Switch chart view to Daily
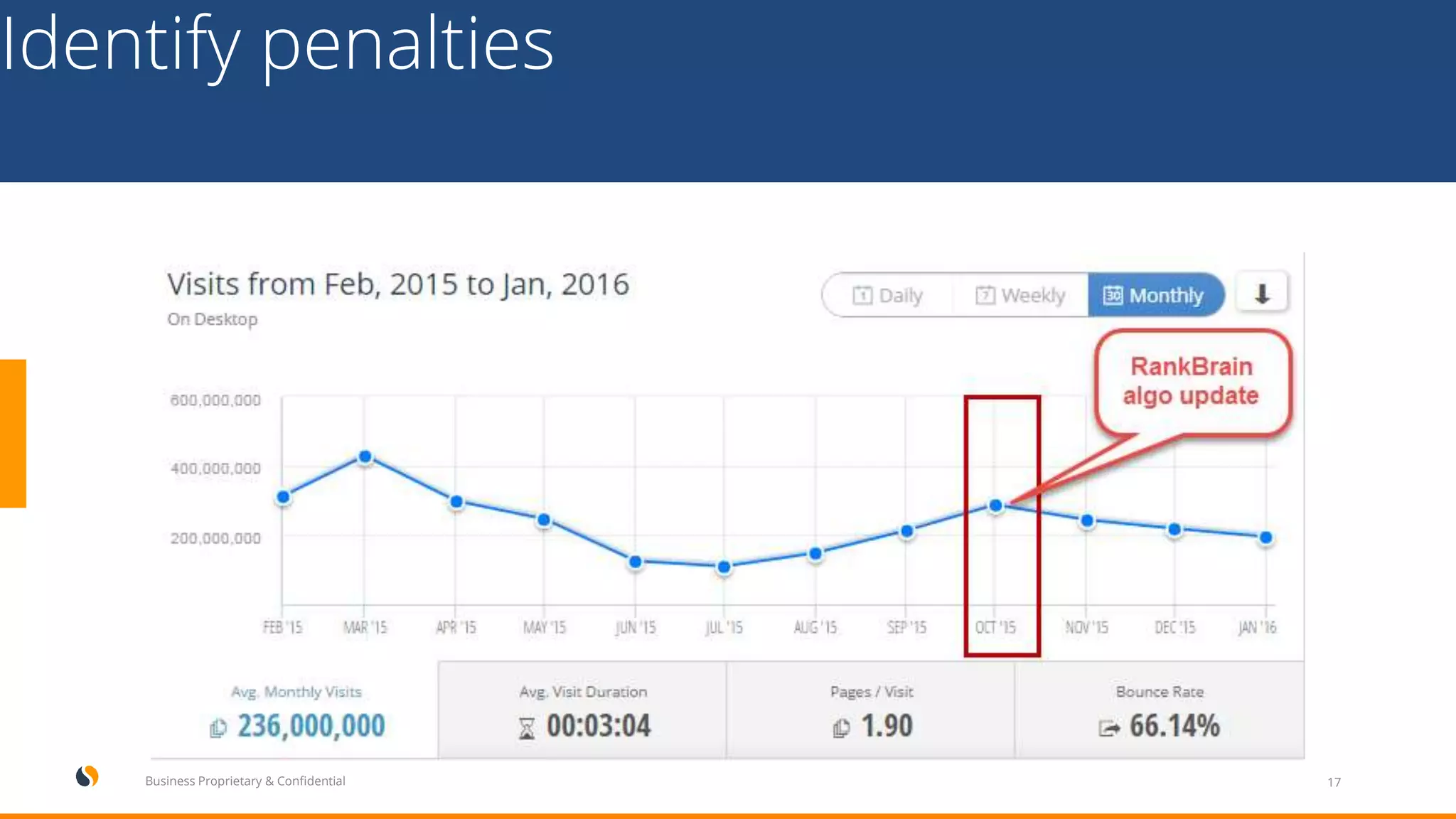 tap(887, 295)
